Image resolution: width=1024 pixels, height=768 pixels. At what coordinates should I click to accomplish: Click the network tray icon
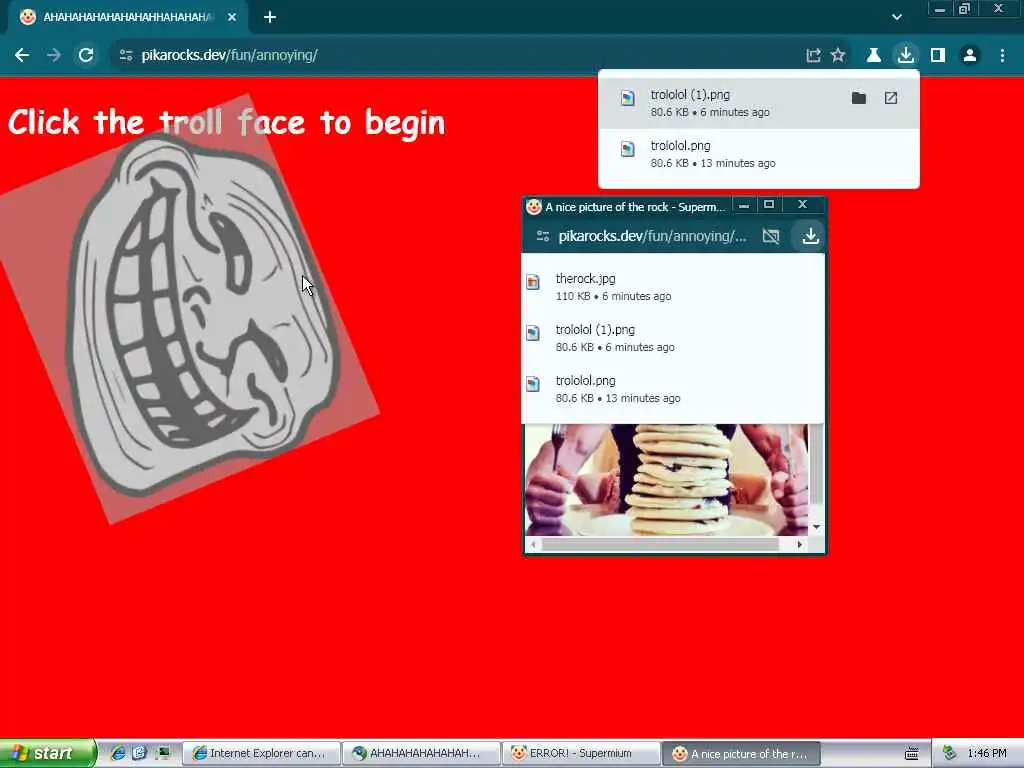tap(950, 754)
